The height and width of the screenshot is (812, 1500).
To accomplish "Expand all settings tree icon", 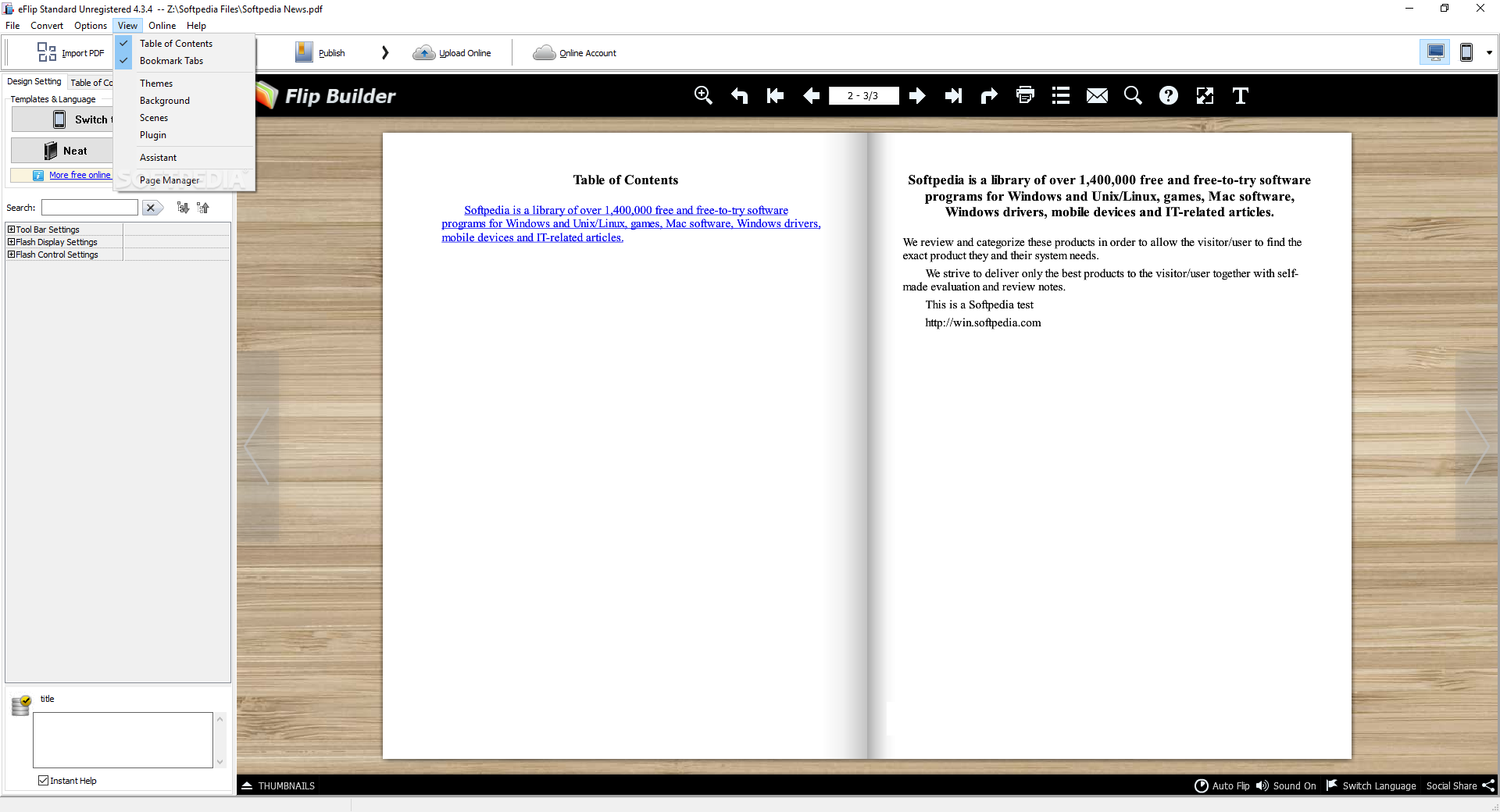I will tap(183, 208).
